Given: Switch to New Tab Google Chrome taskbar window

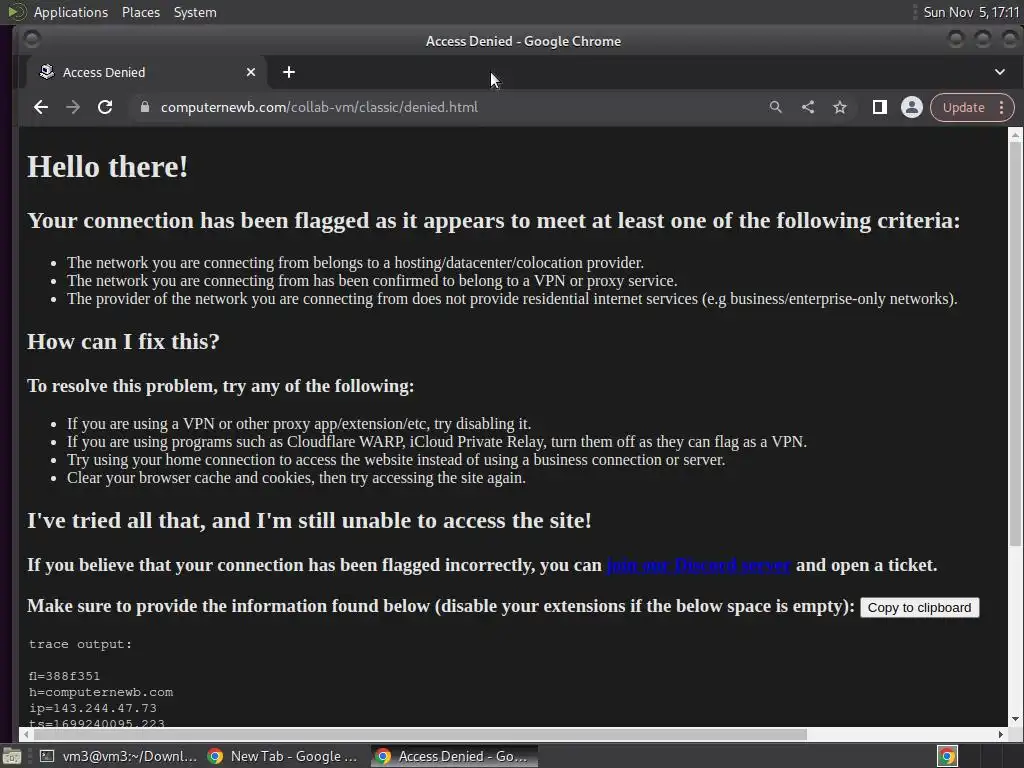Looking at the screenshot, I should [x=282, y=756].
